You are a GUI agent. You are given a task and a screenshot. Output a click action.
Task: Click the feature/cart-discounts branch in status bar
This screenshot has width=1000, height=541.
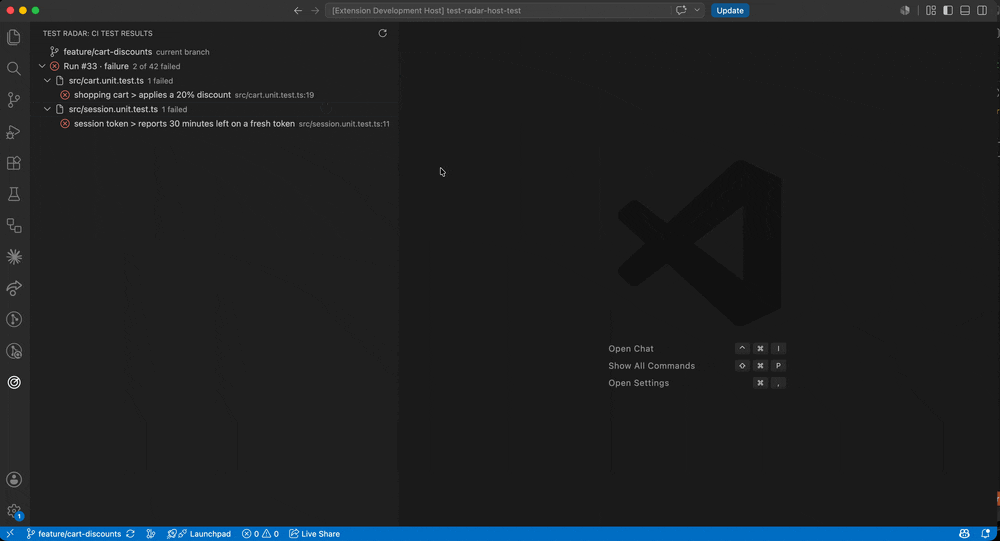pyautogui.click(x=73, y=534)
